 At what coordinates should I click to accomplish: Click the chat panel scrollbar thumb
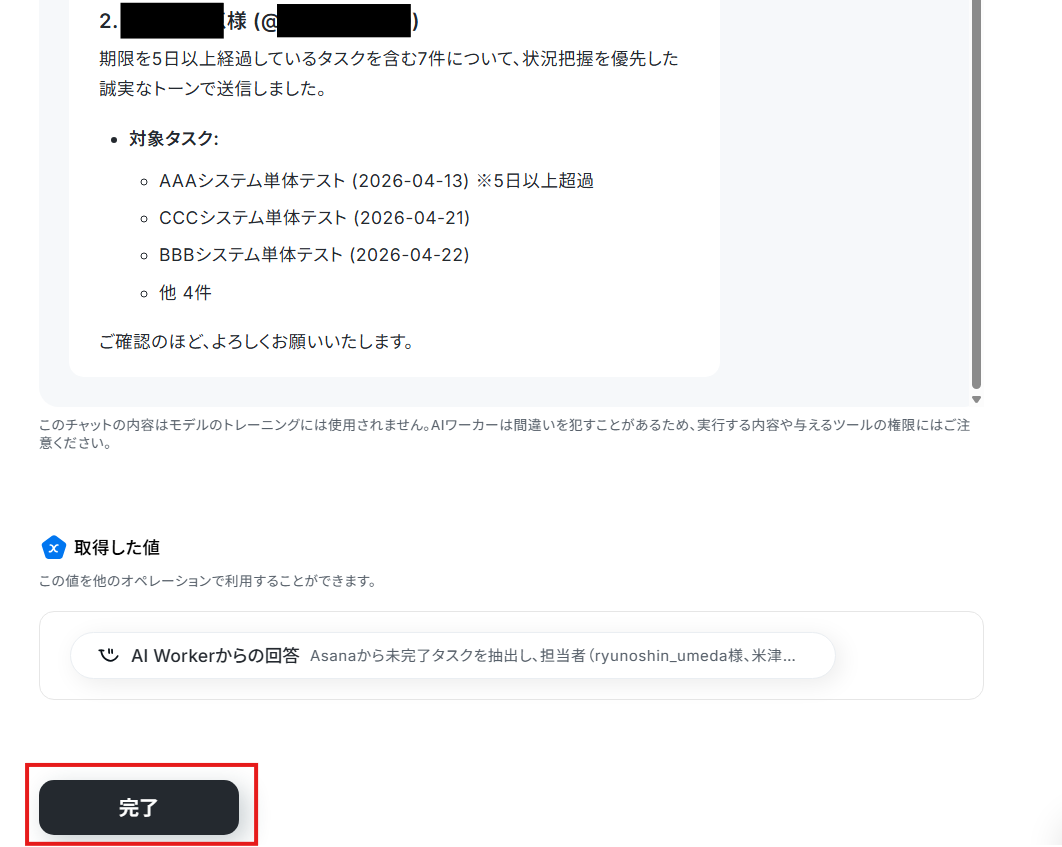point(976,194)
